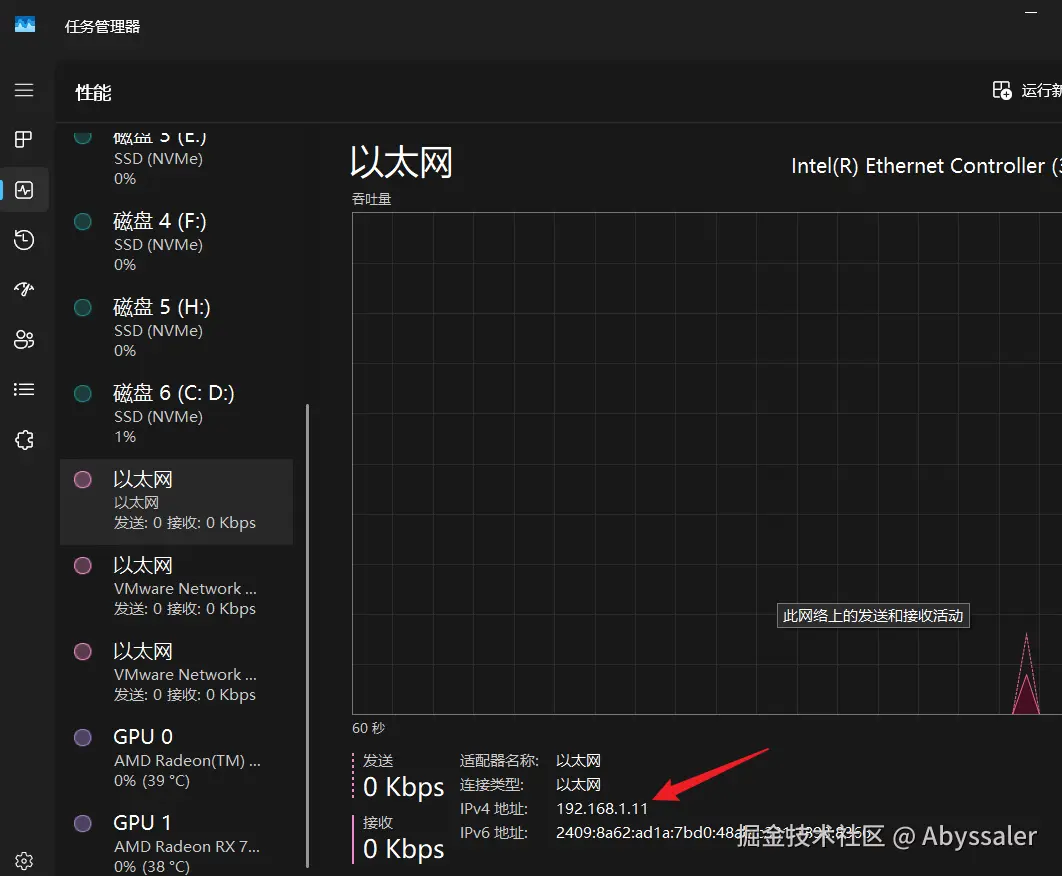The width and height of the screenshot is (1062, 876).
Task: Click the sidebar list scrollbar
Action: (x=307, y=635)
